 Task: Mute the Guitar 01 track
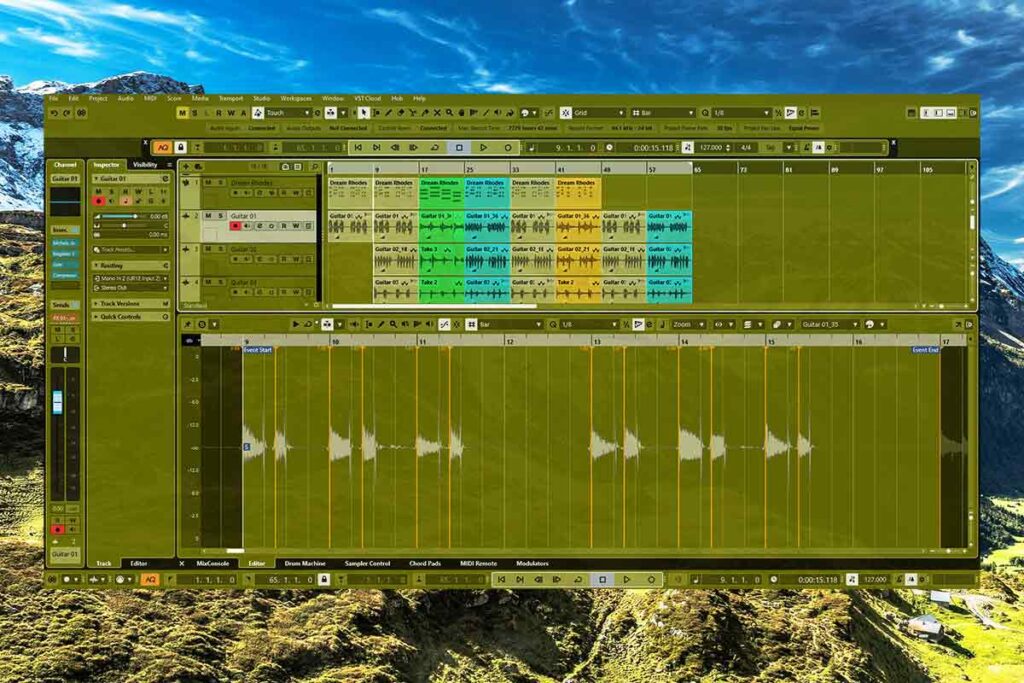pyautogui.click(x=208, y=215)
